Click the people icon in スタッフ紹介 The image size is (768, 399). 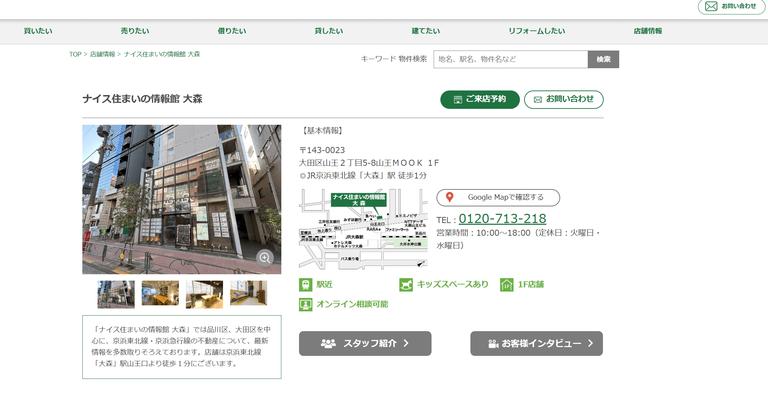328,344
